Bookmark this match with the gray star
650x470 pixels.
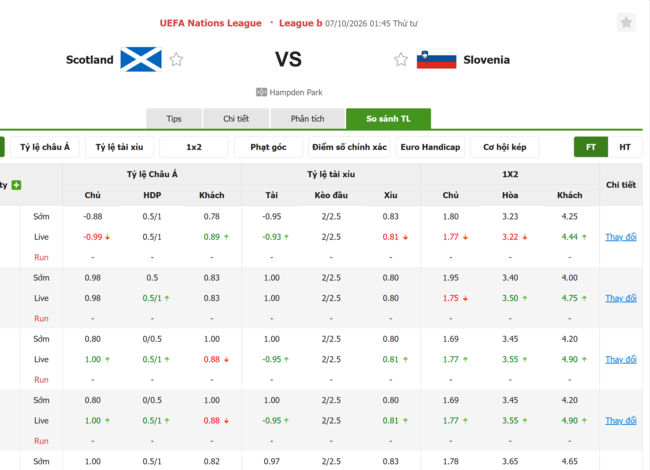coord(626,22)
